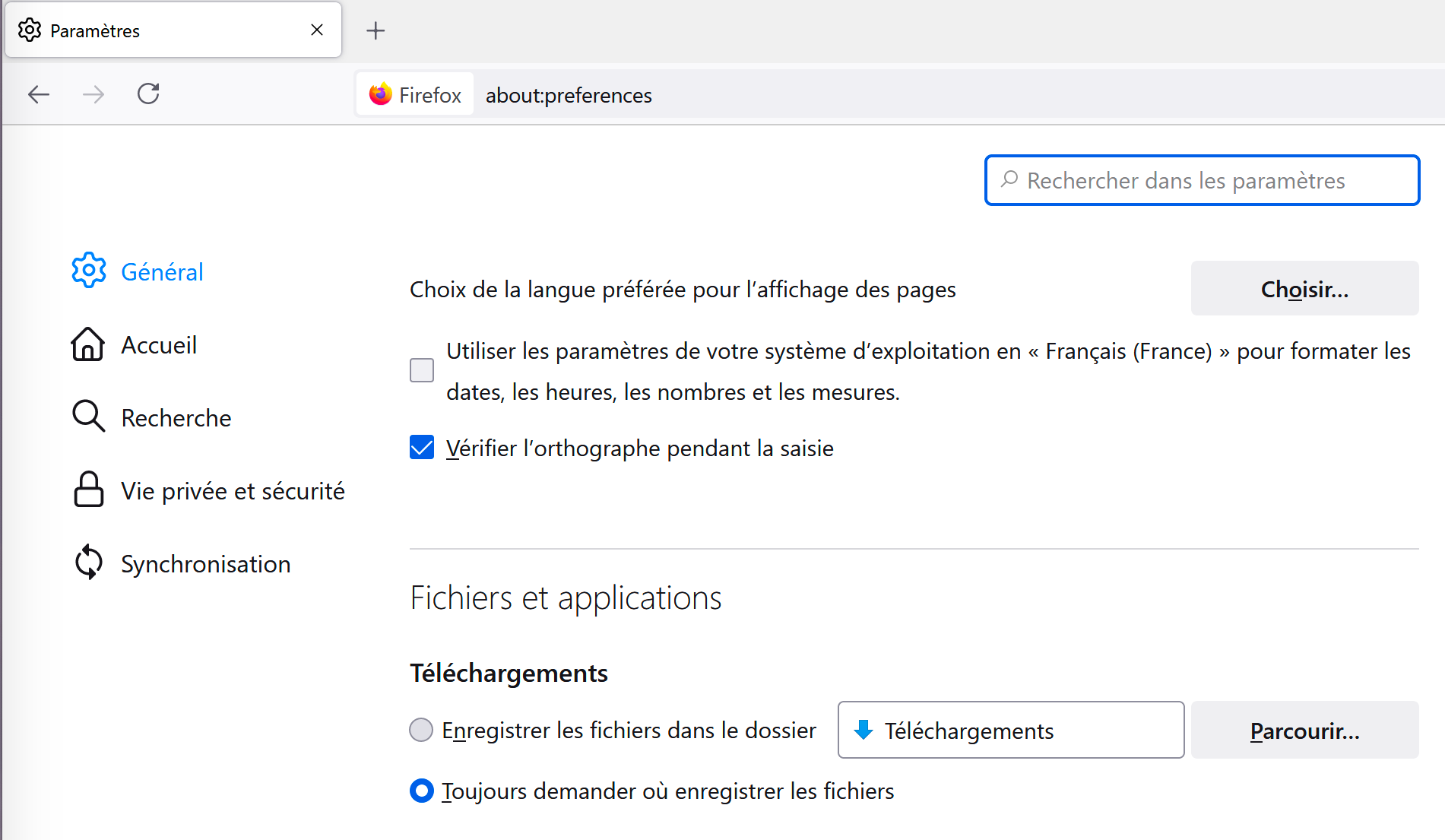Screen dimensions: 1445x840
Task: Click the Recherche magnifier icon in the sidebar
Action: coord(88,416)
